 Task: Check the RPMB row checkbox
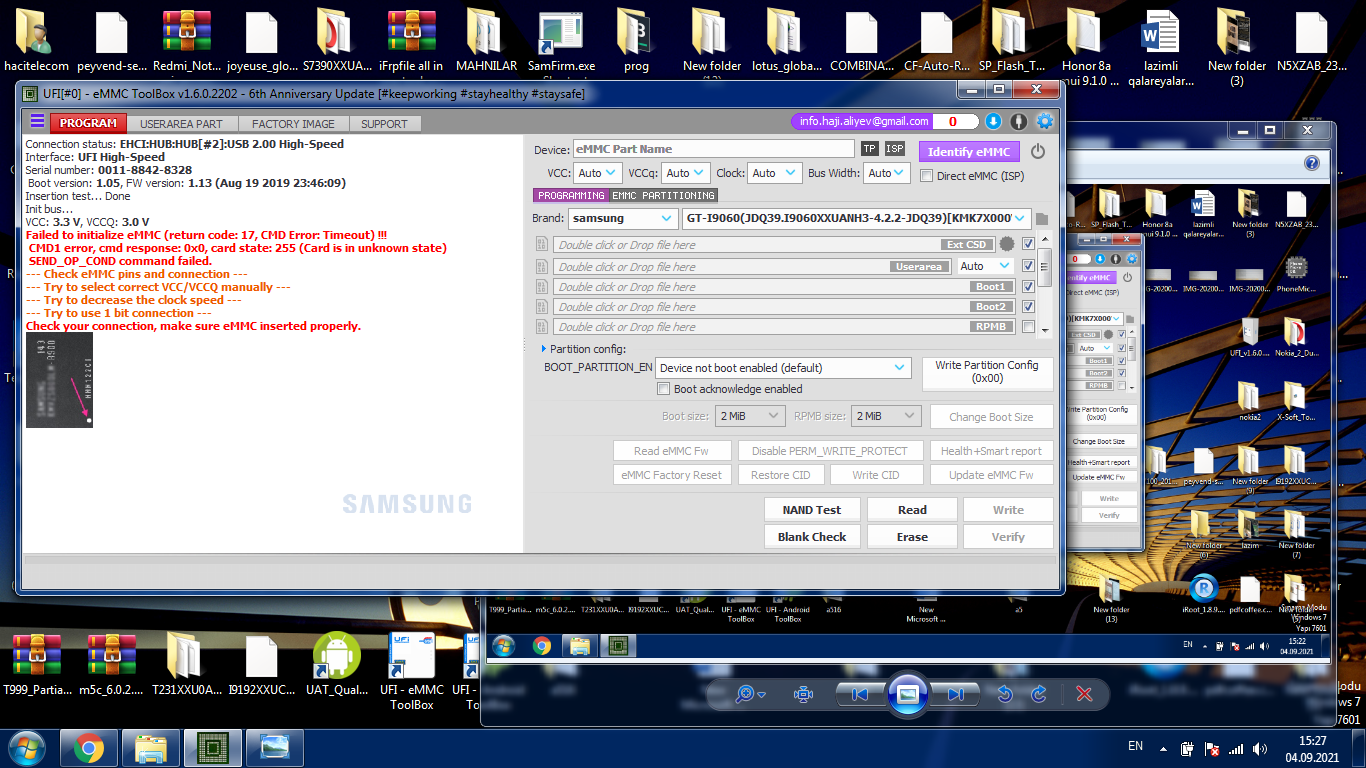(x=1028, y=327)
